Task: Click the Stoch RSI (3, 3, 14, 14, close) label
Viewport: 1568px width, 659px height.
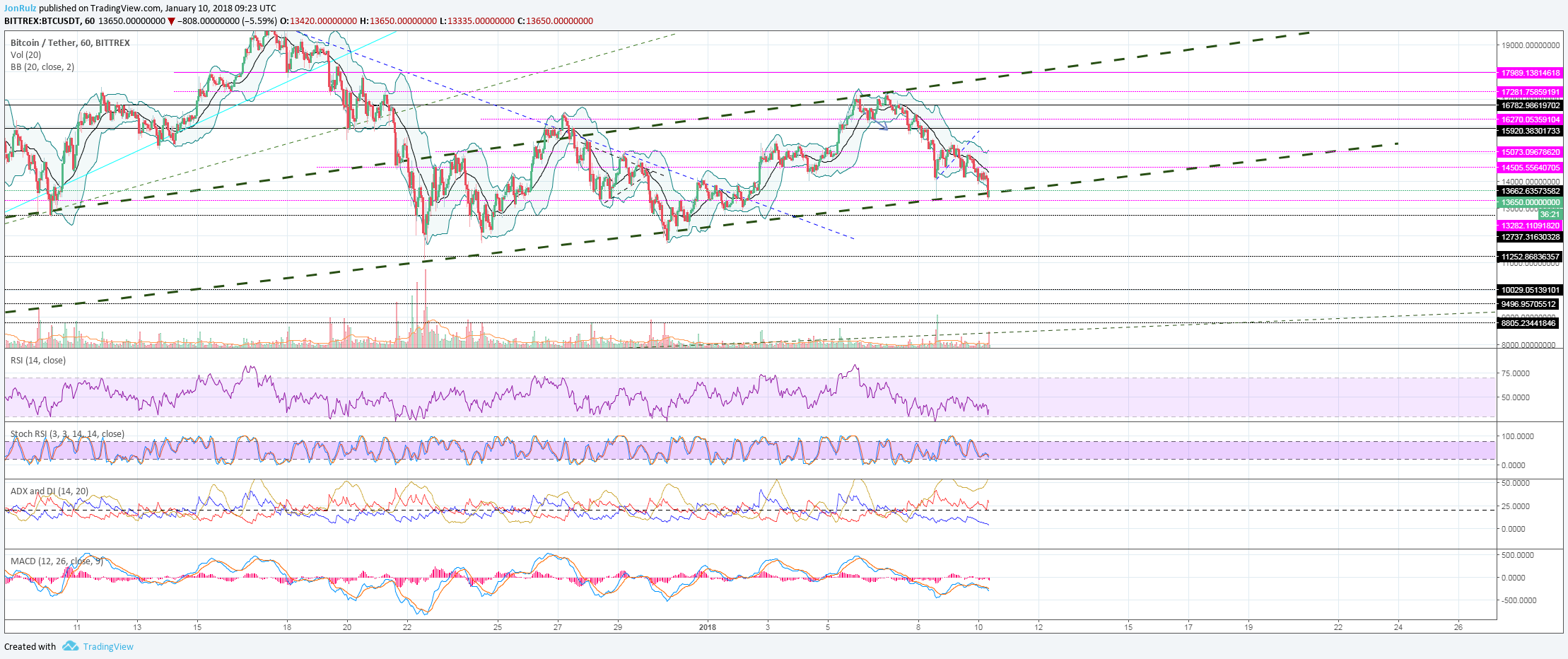Action: (67, 434)
